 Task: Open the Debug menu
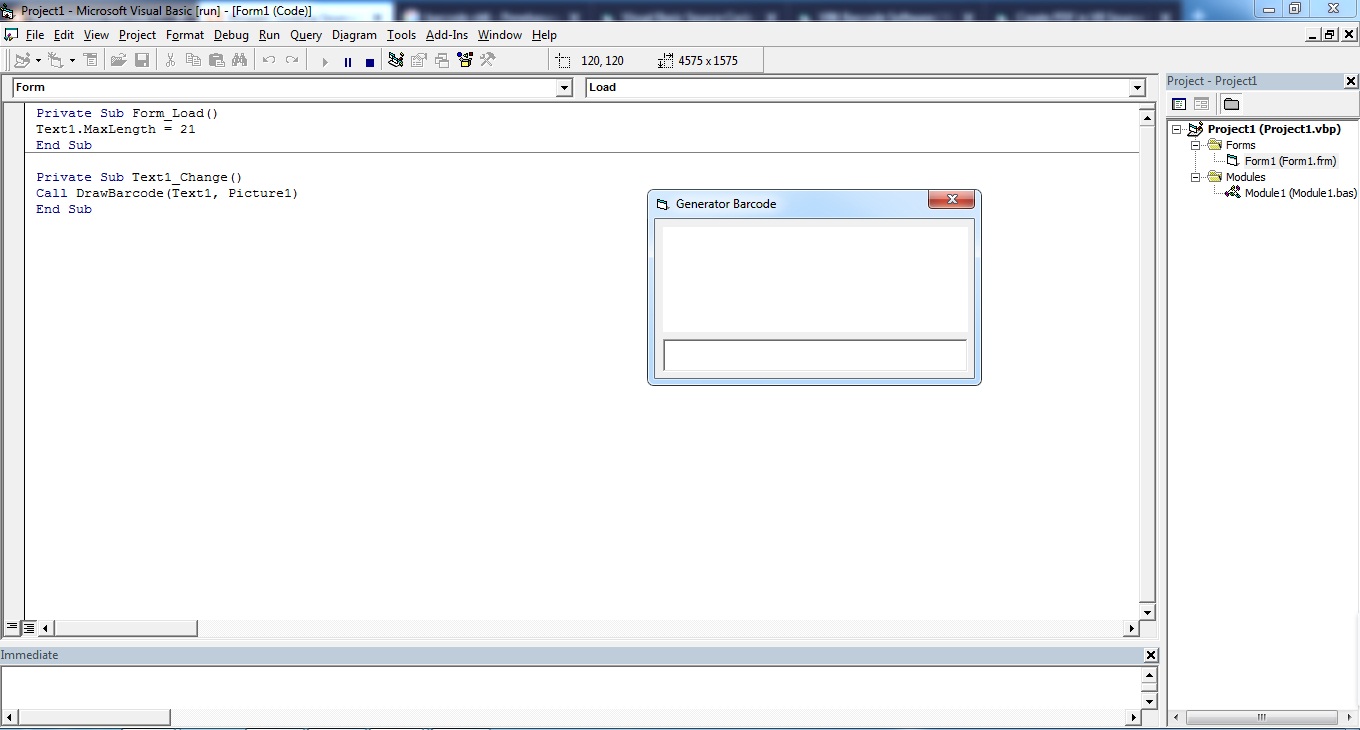click(x=231, y=35)
